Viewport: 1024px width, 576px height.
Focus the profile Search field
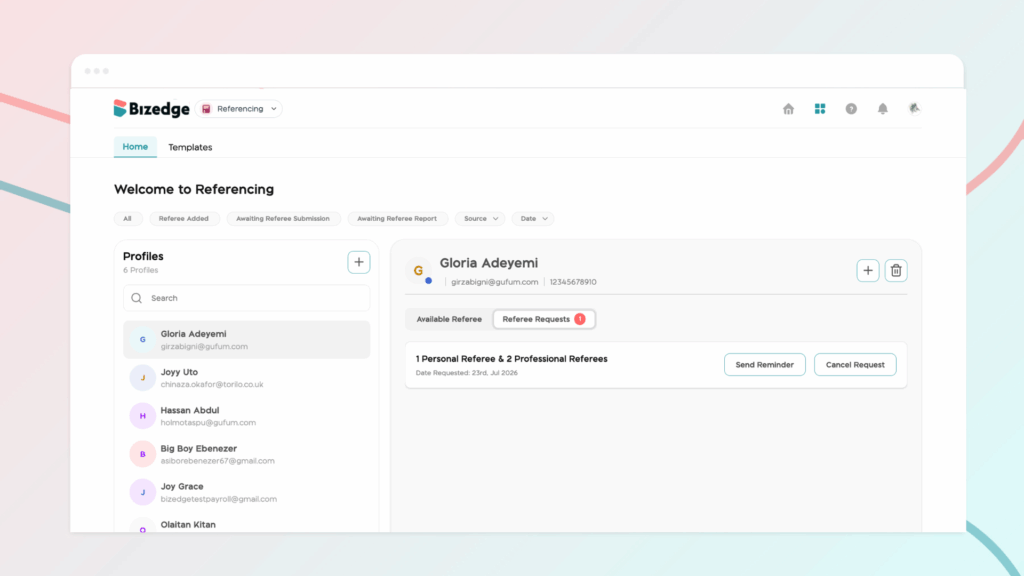point(246,298)
